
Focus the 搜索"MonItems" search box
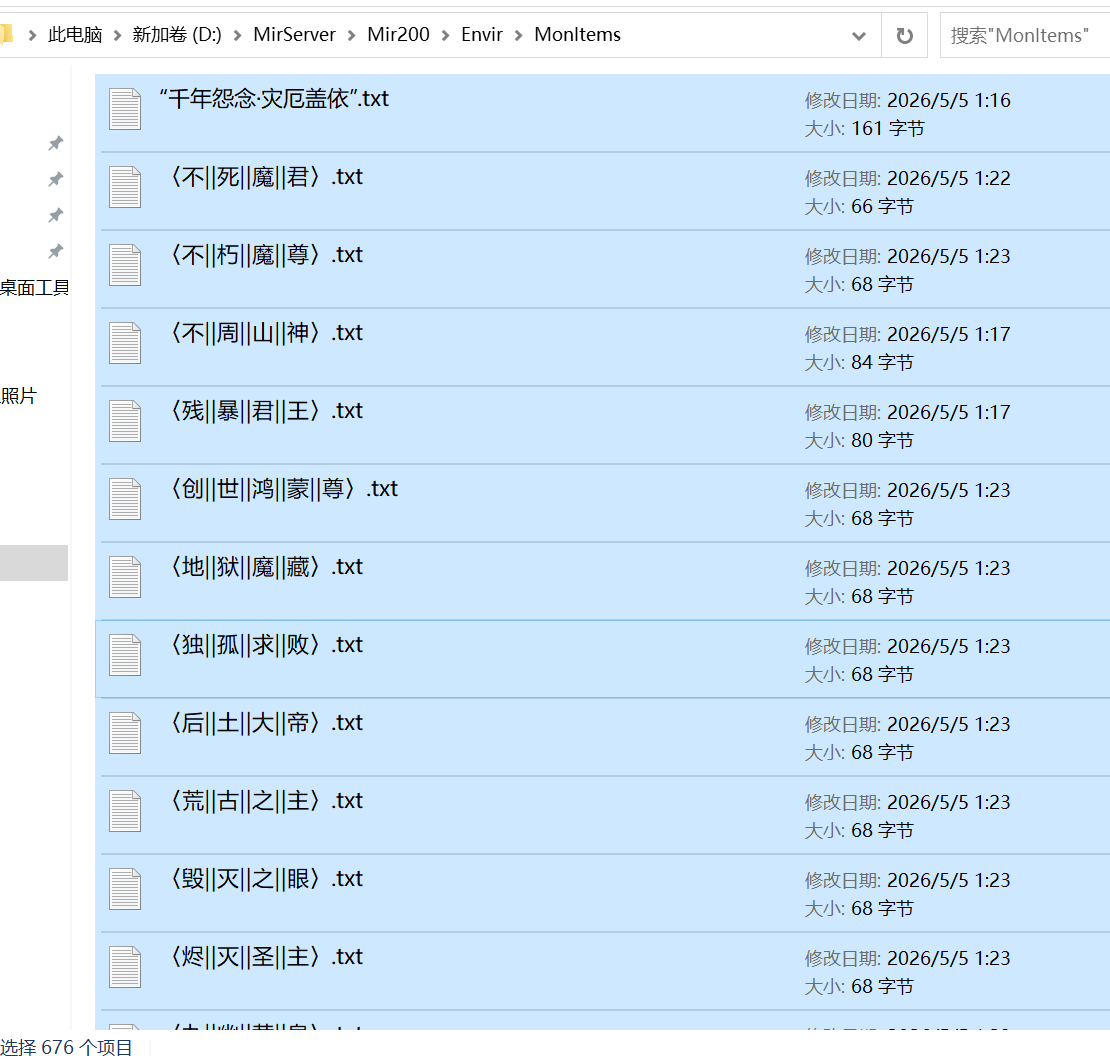click(x=1025, y=35)
